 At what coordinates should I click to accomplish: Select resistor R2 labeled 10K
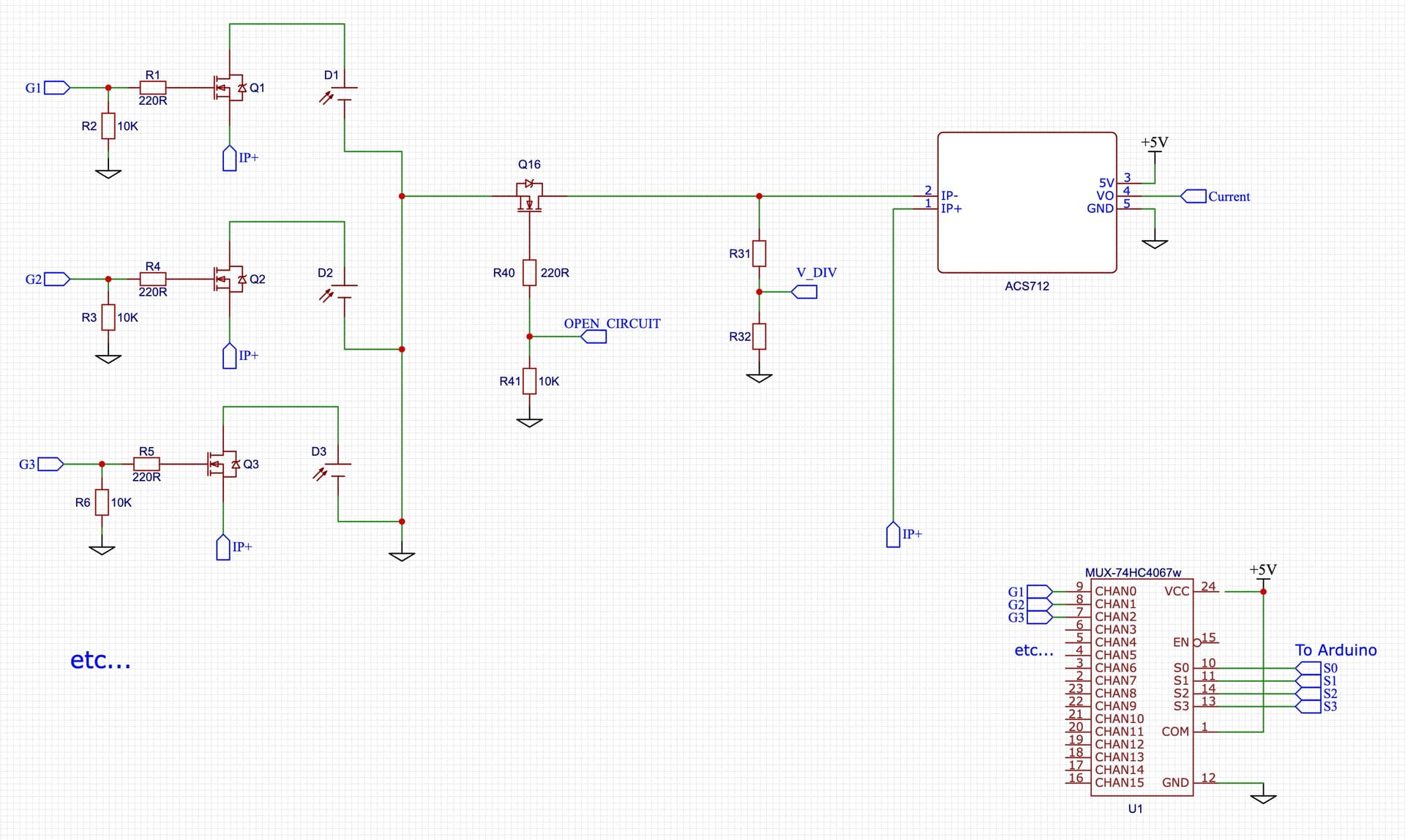coord(108,126)
